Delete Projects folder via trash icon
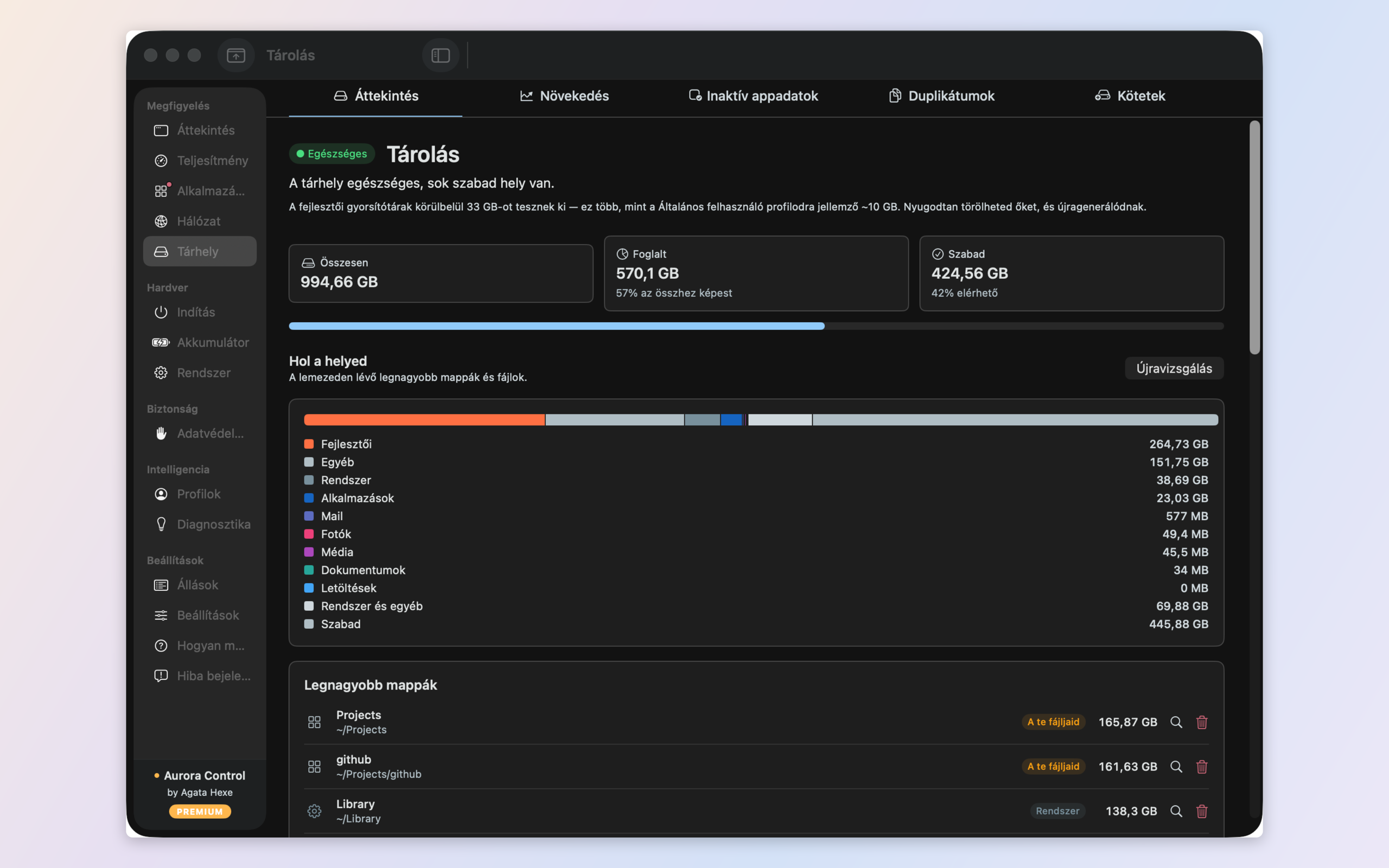 point(1202,722)
